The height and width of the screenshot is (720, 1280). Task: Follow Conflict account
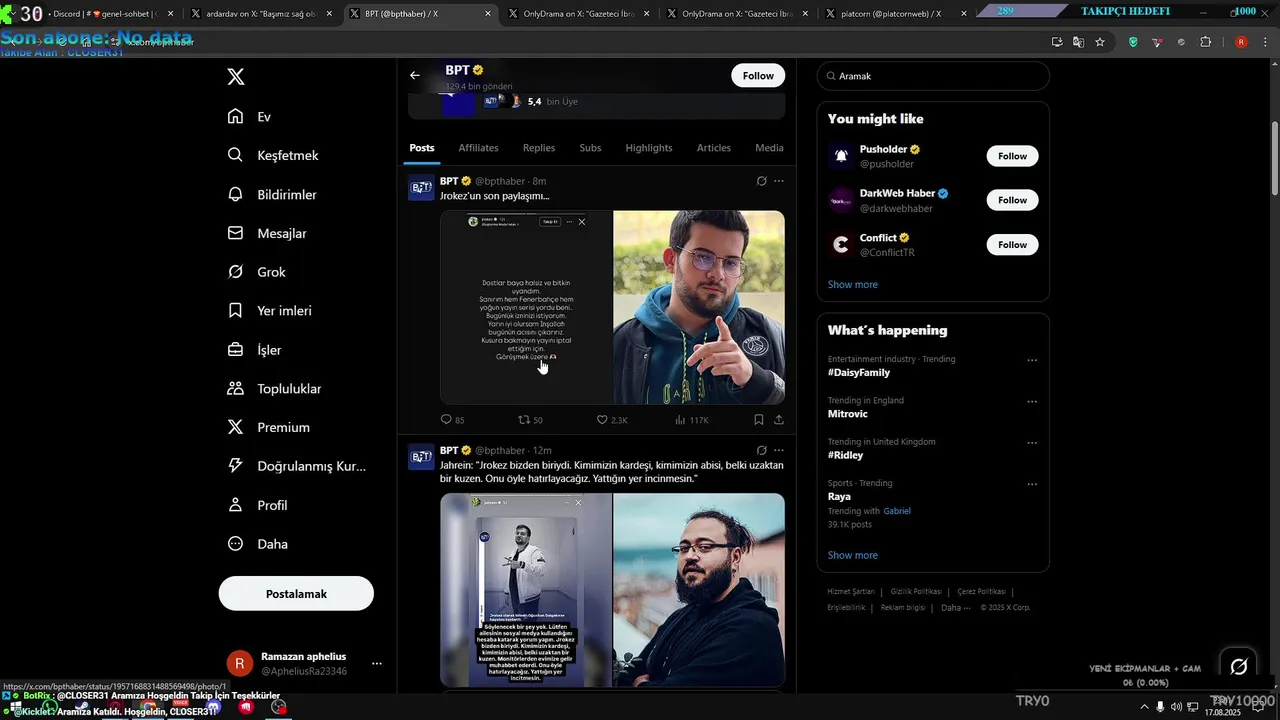pos(1012,244)
